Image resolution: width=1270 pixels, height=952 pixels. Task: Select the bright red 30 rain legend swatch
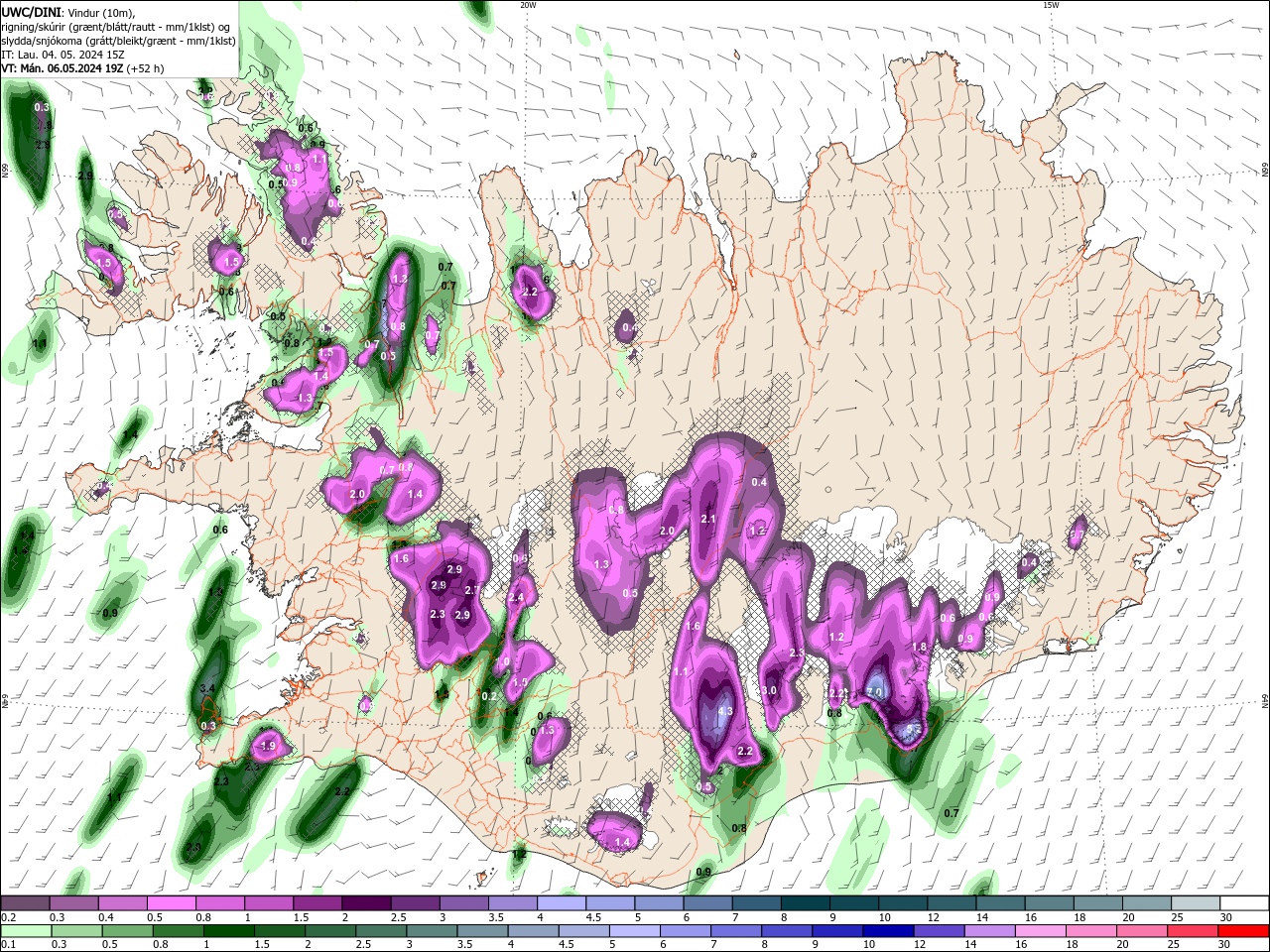(1243, 931)
